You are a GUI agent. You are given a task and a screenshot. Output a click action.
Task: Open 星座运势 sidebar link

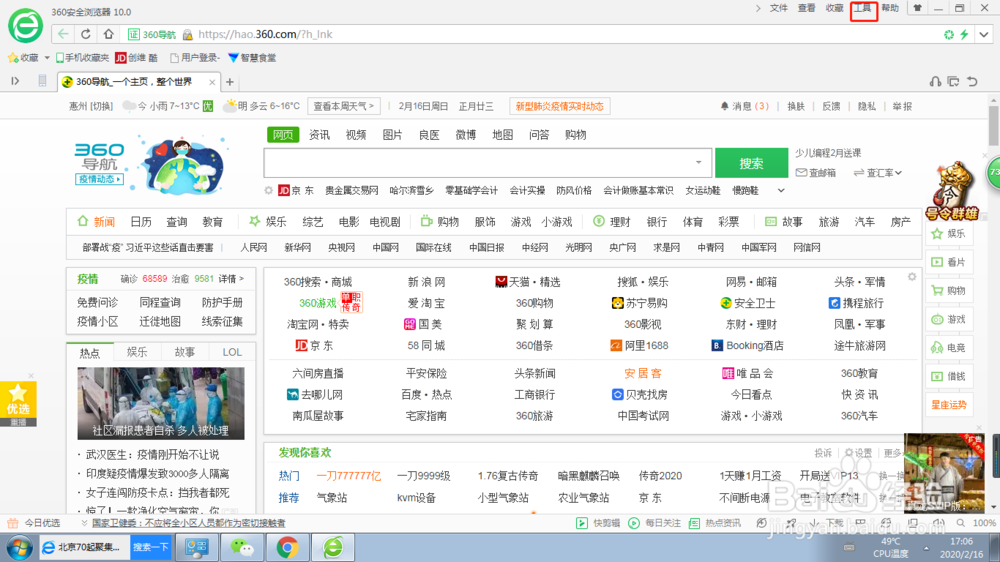coord(948,405)
